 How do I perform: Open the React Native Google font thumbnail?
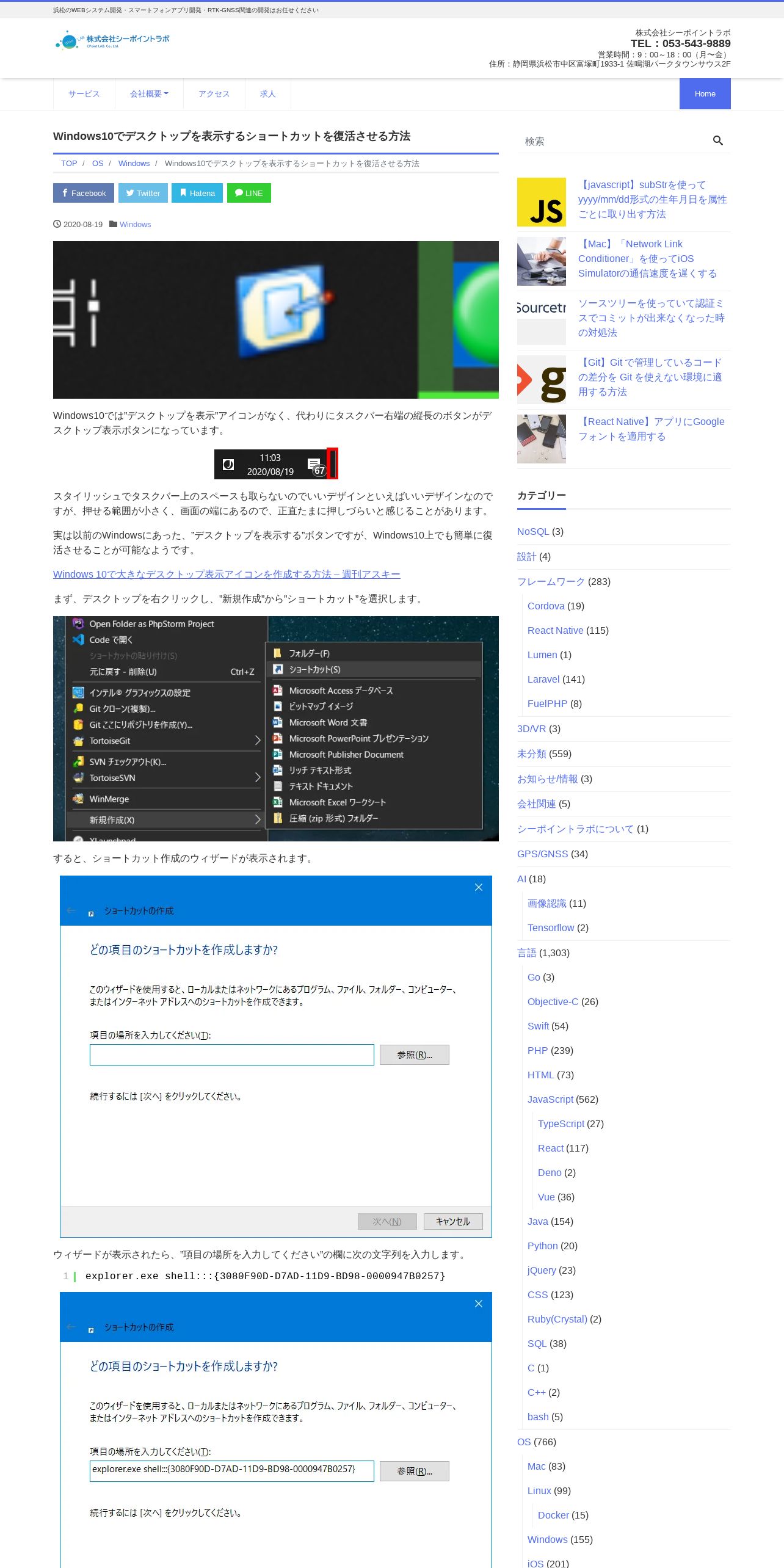tap(542, 439)
